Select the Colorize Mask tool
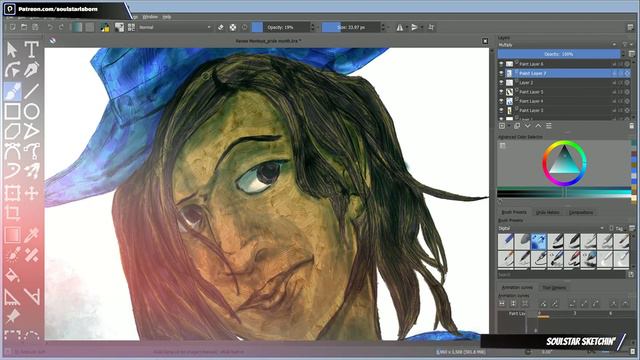Viewport: 640px width, 360px height. pyautogui.click(x=12, y=255)
